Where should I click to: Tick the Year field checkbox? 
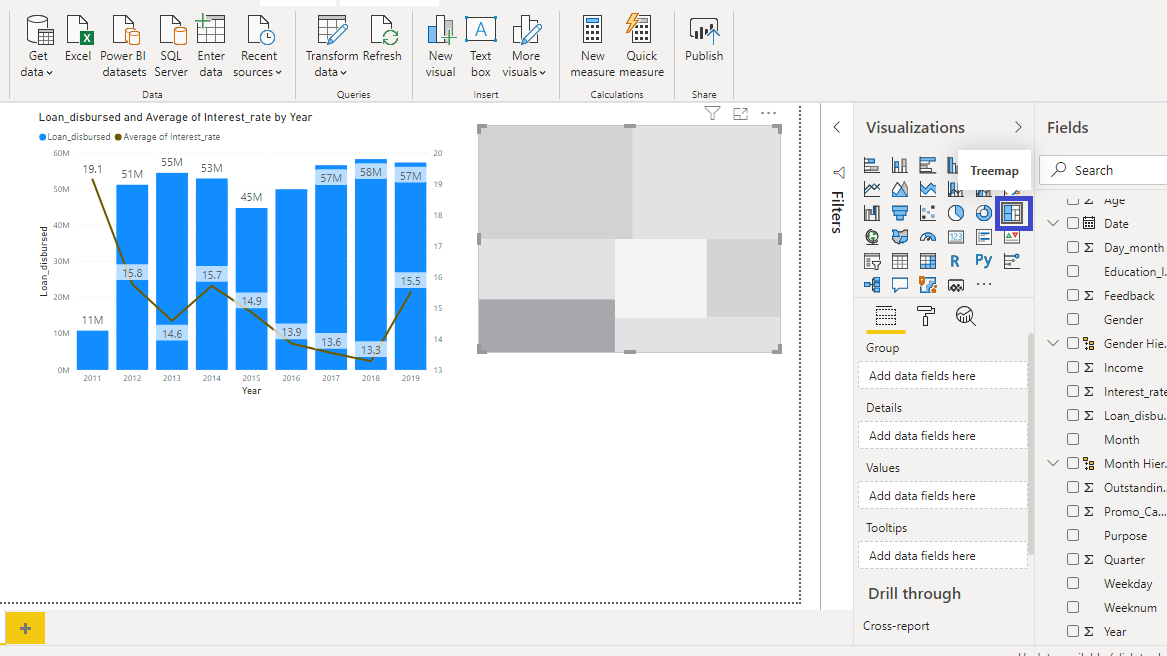click(x=1072, y=631)
